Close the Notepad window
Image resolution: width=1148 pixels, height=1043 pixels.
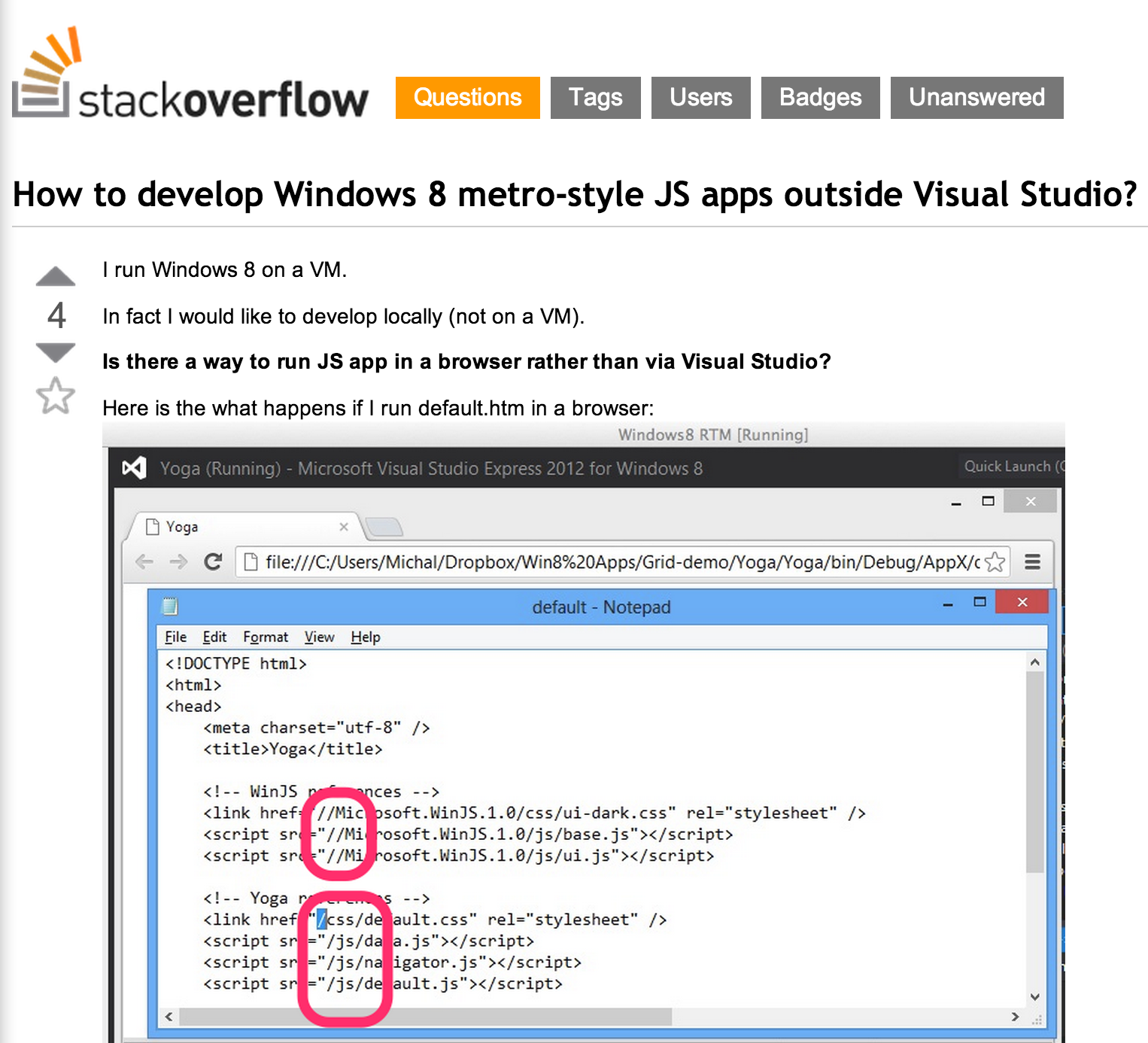1022,602
